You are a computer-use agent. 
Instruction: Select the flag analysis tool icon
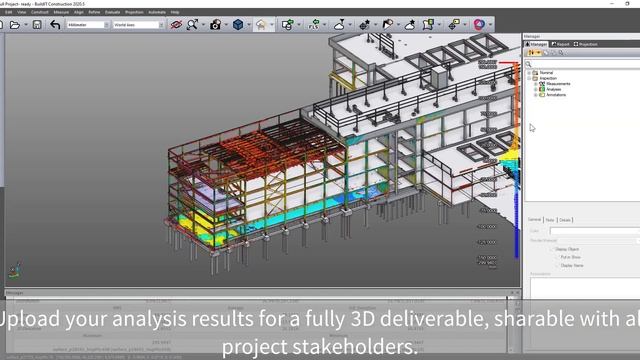pyautogui.click(x=387, y=25)
